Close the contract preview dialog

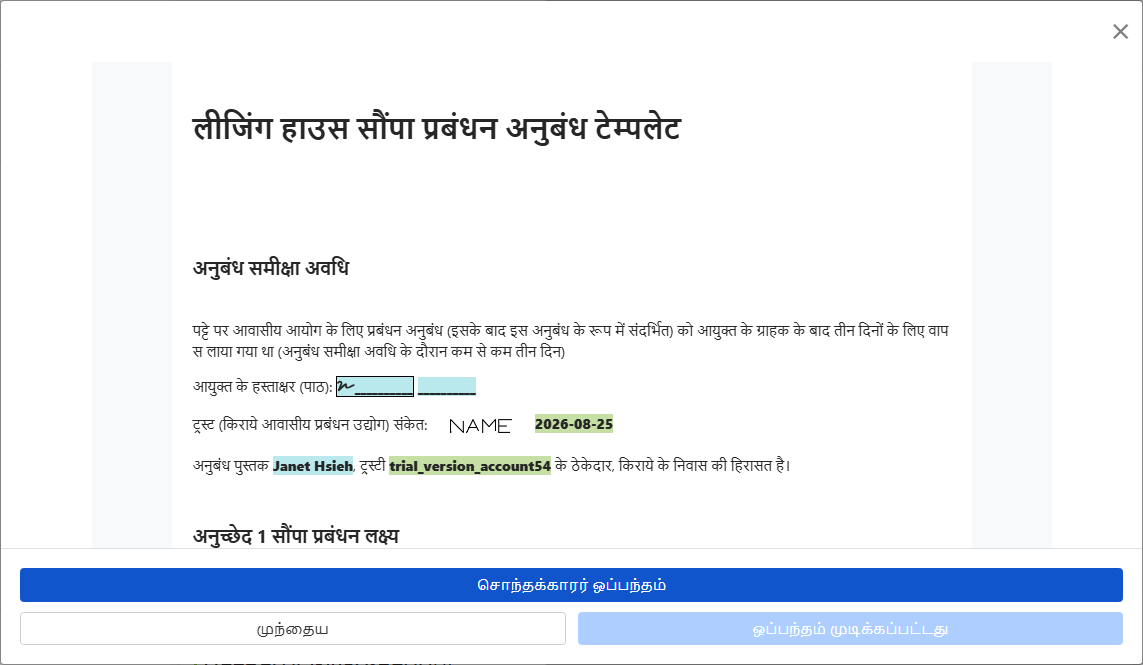click(1120, 31)
